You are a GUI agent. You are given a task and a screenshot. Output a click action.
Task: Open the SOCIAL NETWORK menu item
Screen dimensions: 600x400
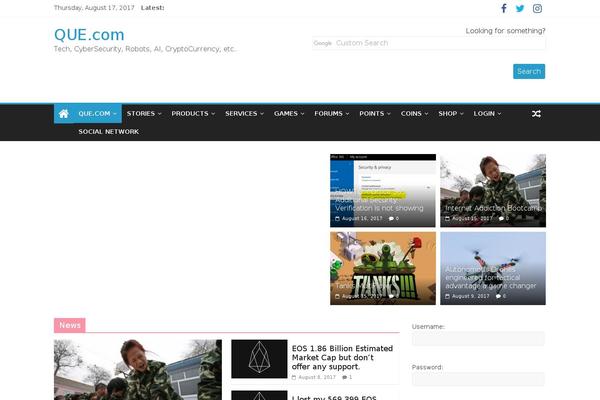[109, 132]
